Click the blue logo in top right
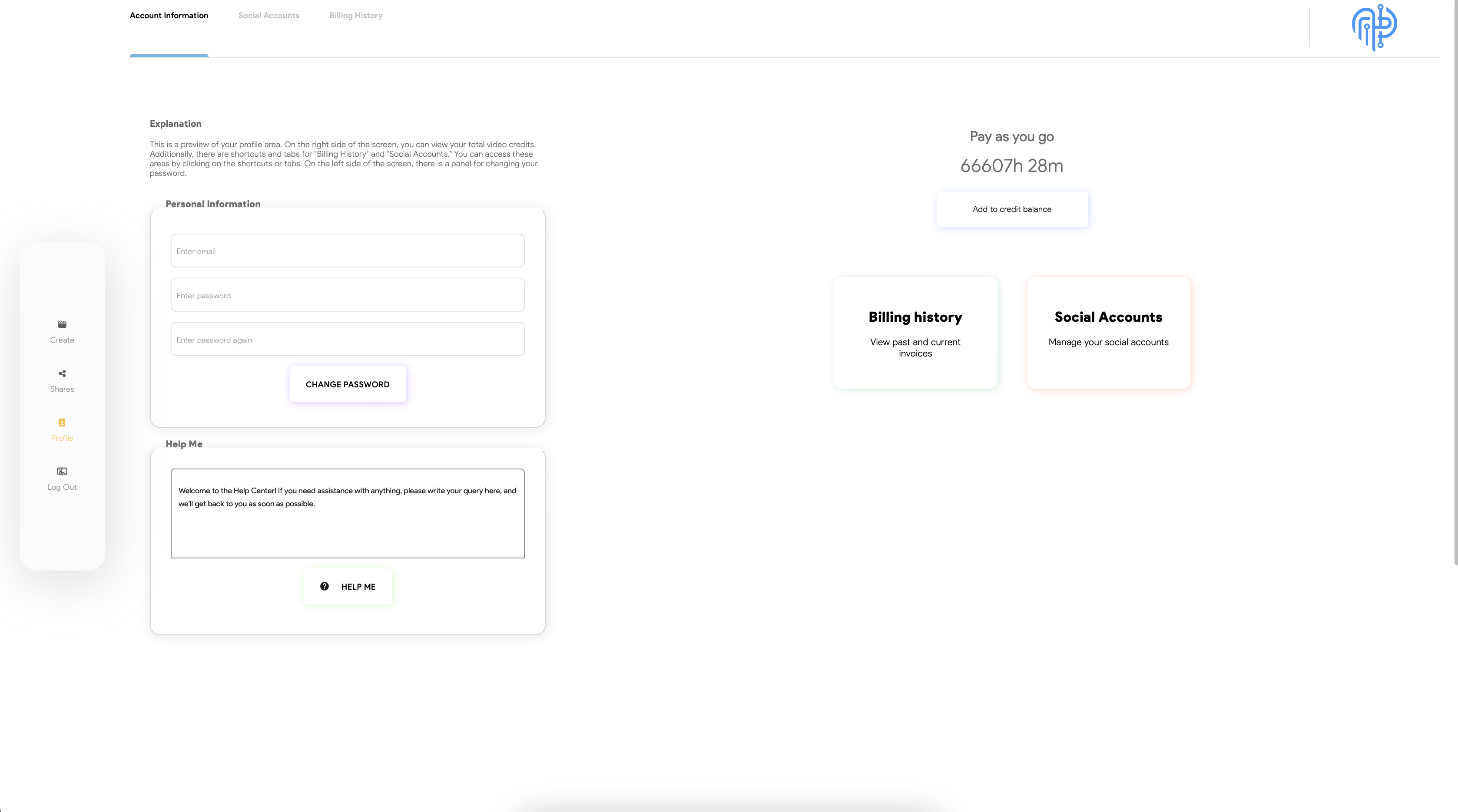The height and width of the screenshot is (812, 1458). (x=1374, y=26)
